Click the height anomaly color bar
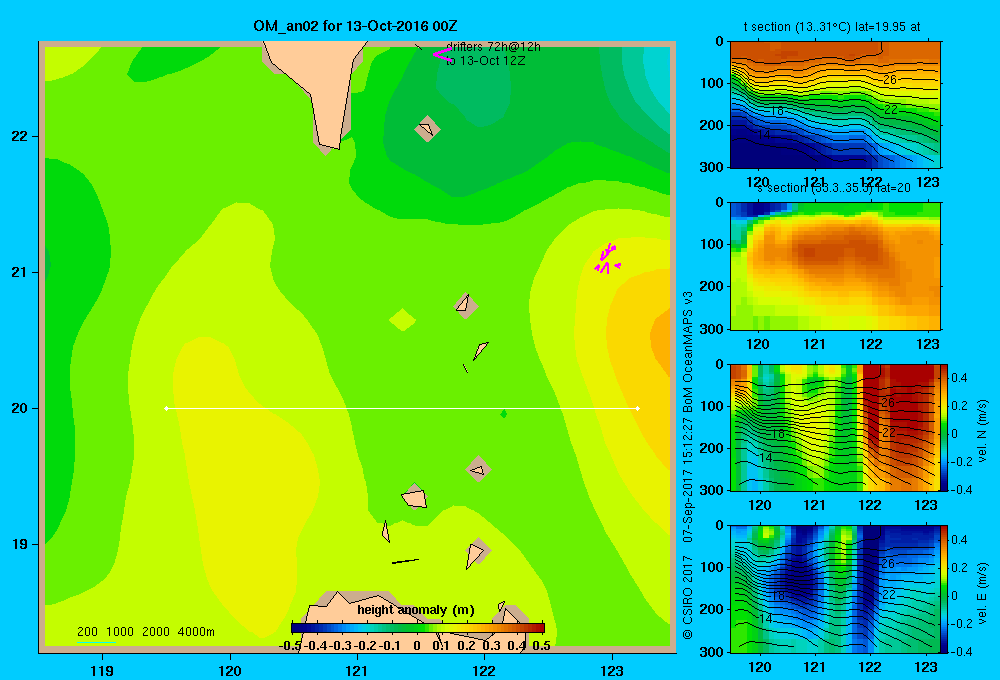Viewport: 1000px width, 680px height. 418,628
